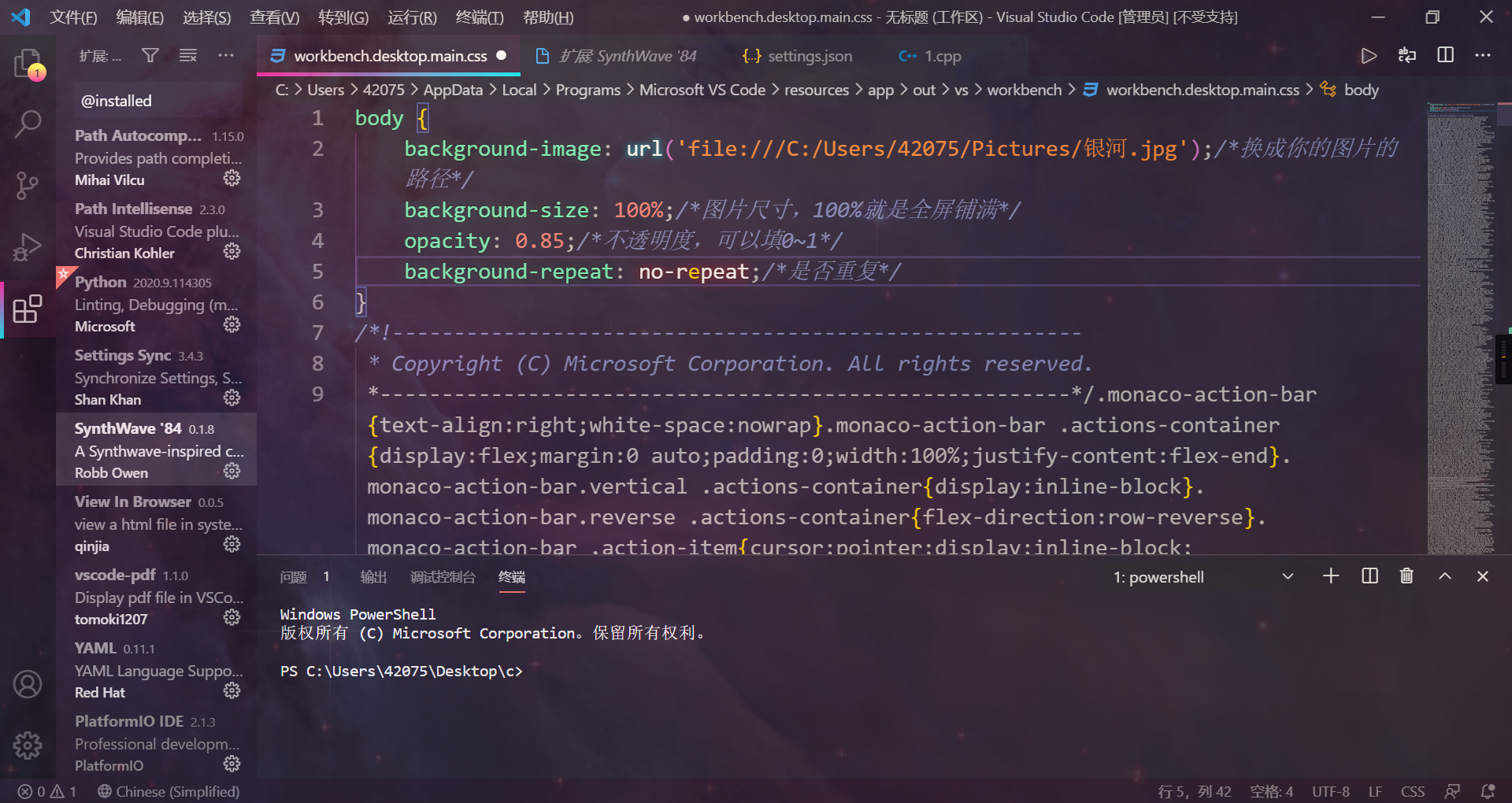
Task: Change display language via Chinese (Simplified) status item
Action: pyautogui.click(x=168, y=791)
